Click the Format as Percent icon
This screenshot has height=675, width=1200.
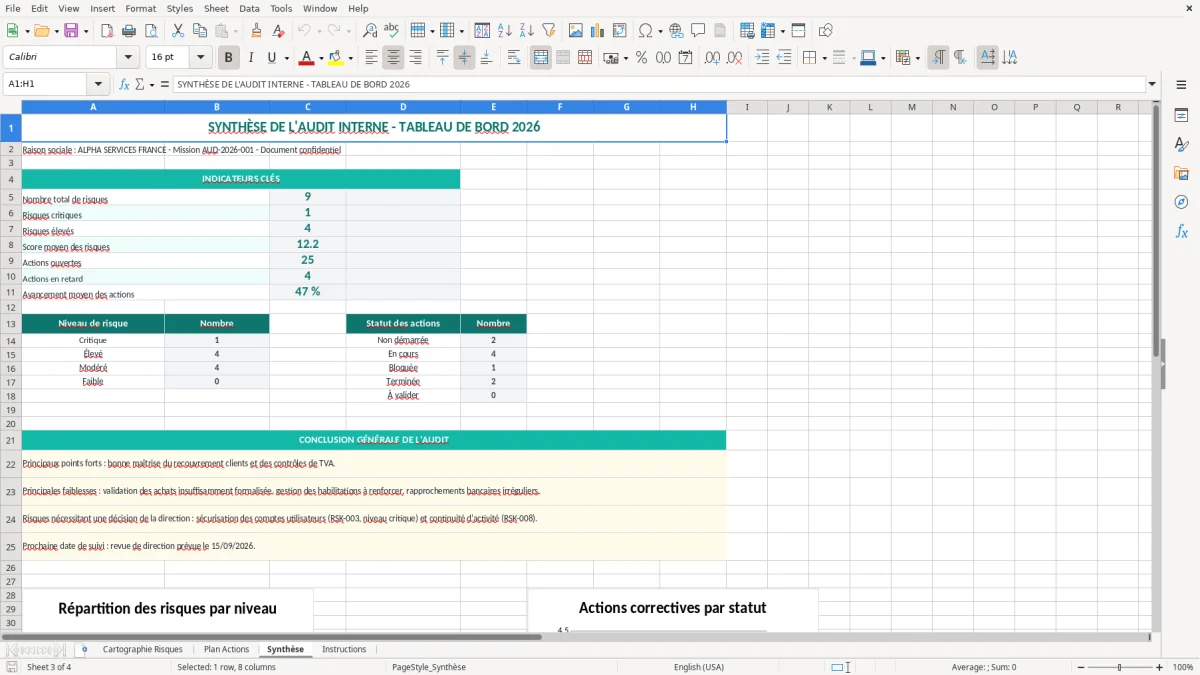pyautogui.click(x=641, y=58)
